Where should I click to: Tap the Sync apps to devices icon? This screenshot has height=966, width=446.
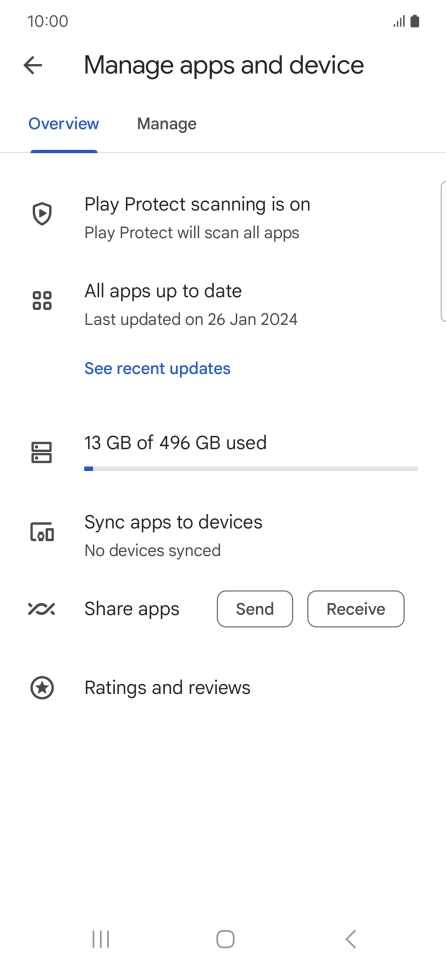tap(42, 532)
